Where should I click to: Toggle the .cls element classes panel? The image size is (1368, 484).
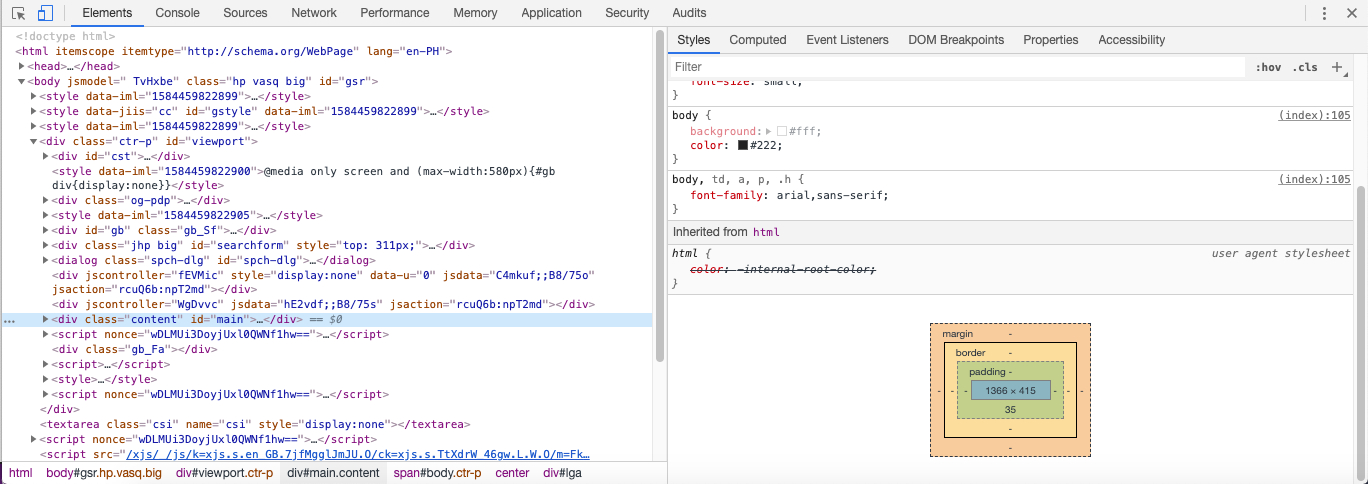pyautogui.click(x=1304, y=67)
